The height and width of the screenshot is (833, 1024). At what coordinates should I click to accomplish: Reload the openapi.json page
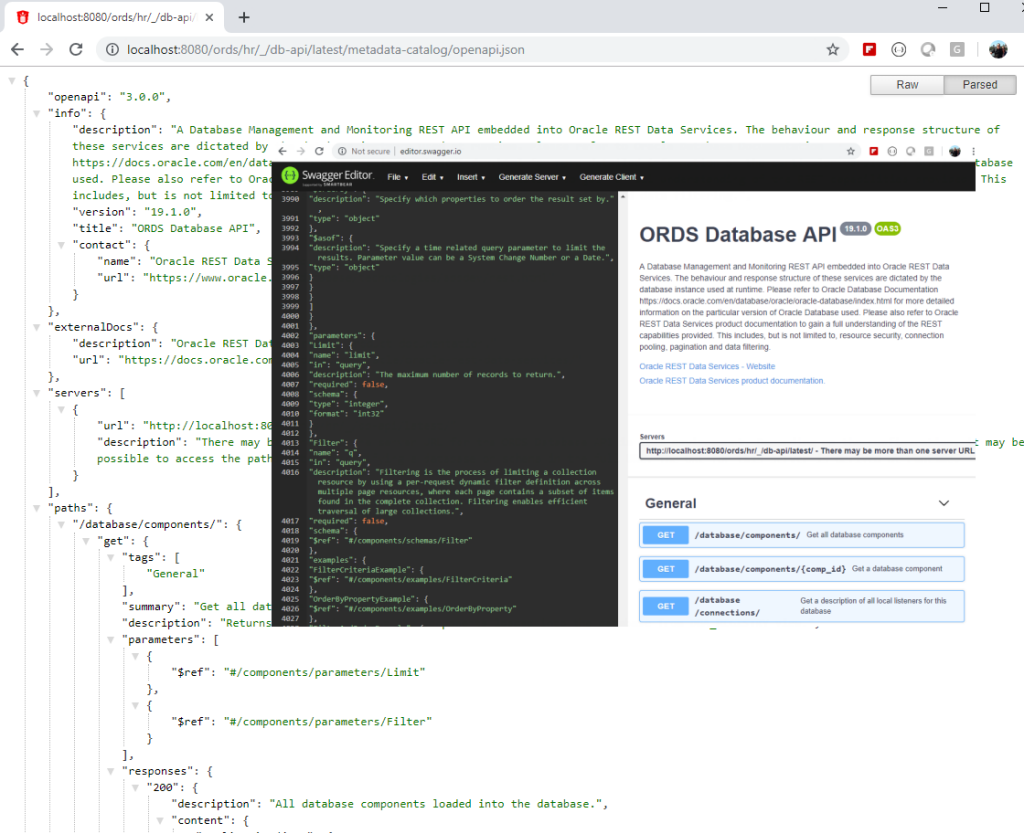pyautogui.click(x=76, y=50)
